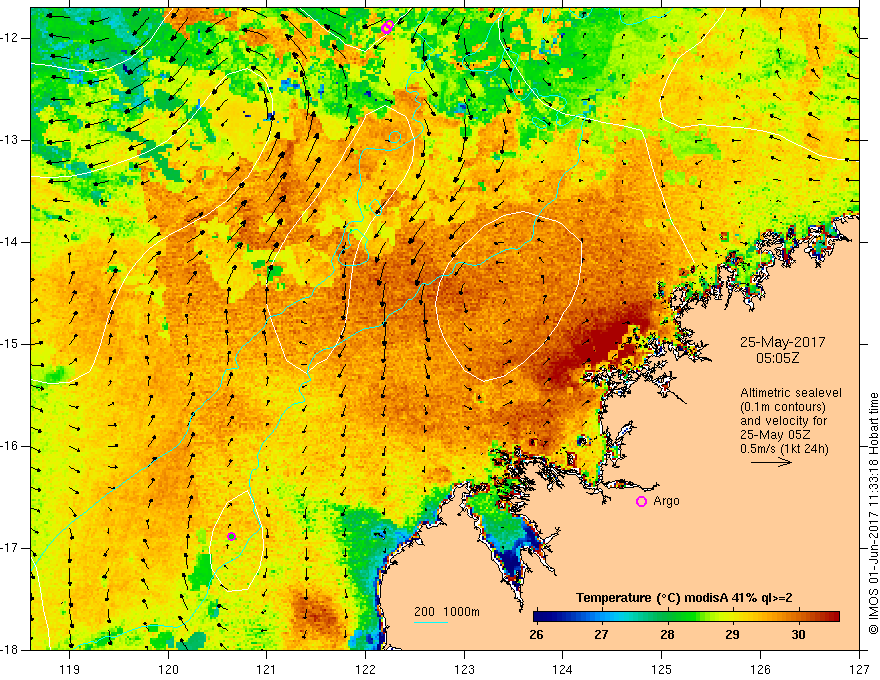
Task: Click the '(0.1m contours)' caption line
Action: click(x=783, y=407)
